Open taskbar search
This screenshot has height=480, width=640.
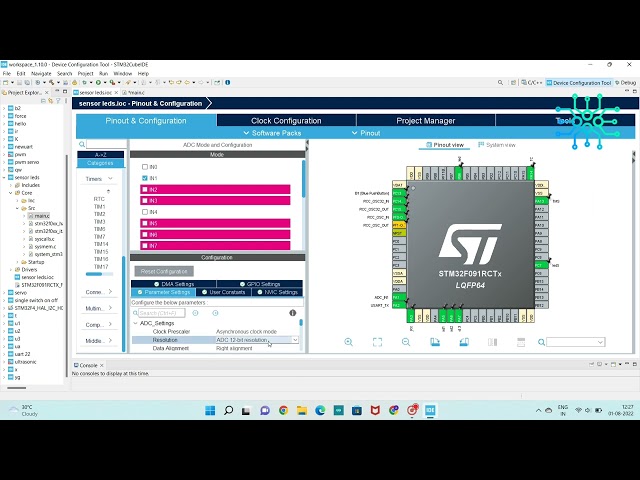click(x=229, y=410)
